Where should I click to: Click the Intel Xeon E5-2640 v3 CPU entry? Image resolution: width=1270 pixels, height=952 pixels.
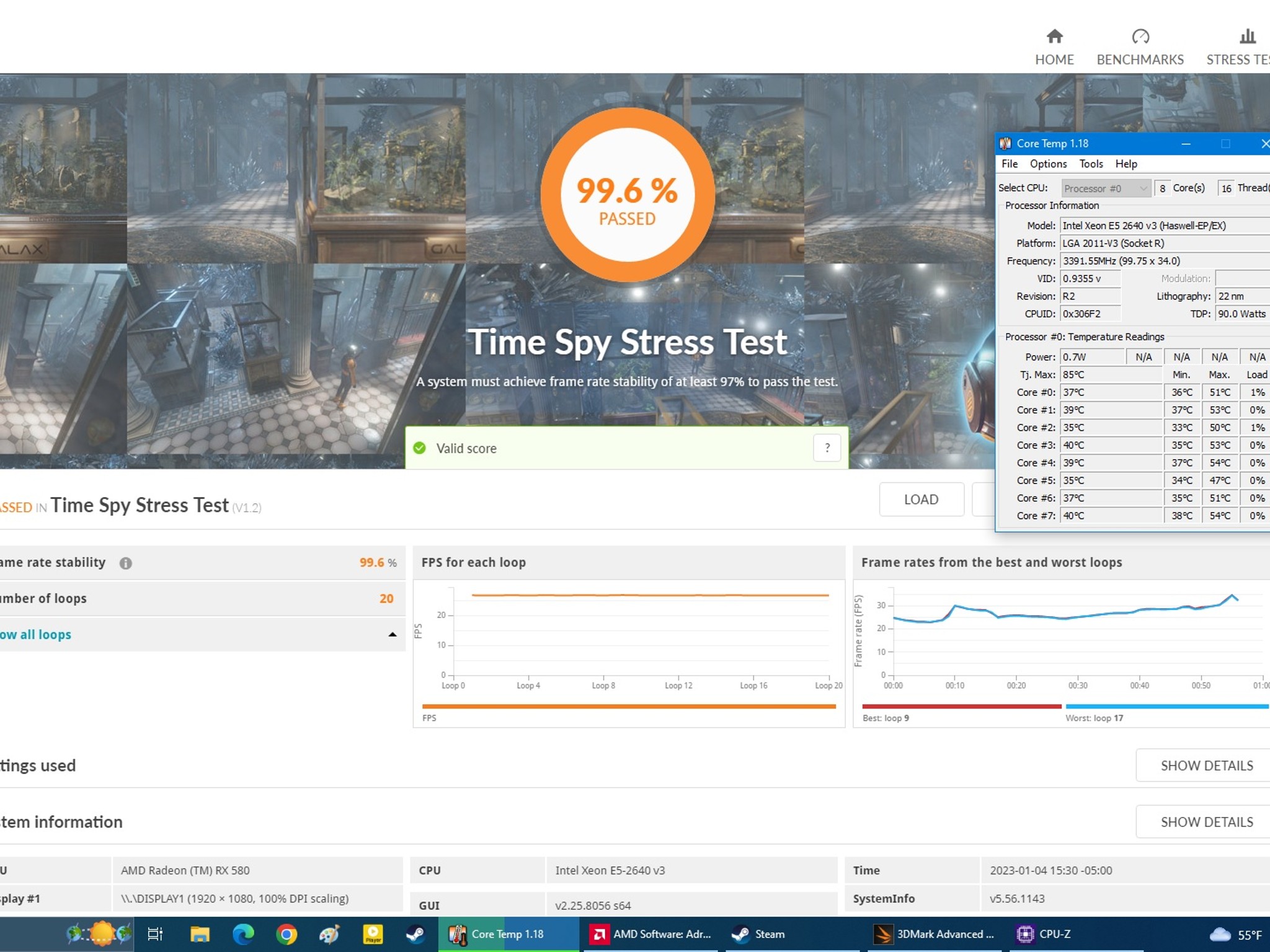click(610, 870)
